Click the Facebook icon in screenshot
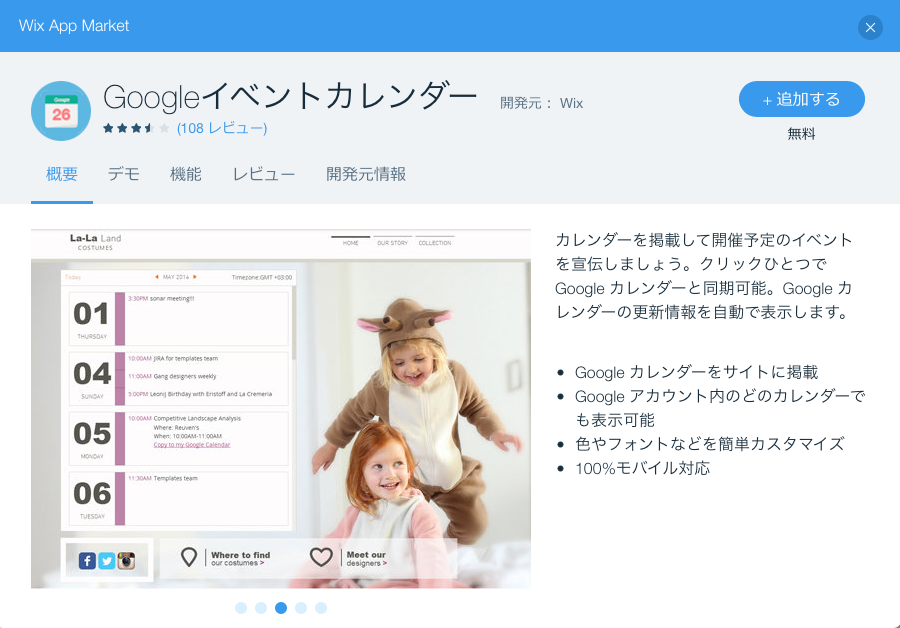This screenshot has width=900, height=628. [x=87, y=561]
